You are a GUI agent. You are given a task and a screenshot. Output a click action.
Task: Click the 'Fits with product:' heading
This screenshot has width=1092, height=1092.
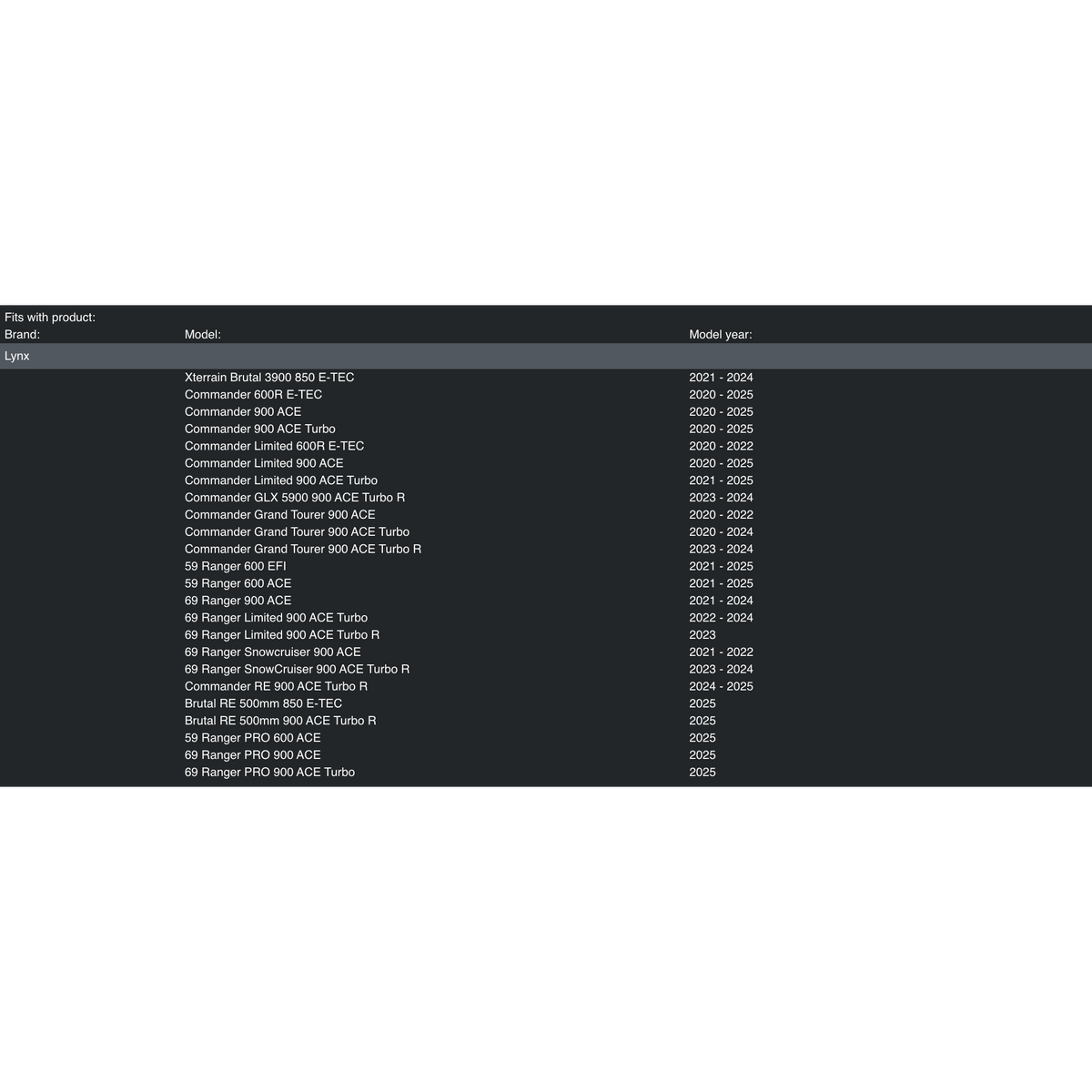click(x=50, y=318)
